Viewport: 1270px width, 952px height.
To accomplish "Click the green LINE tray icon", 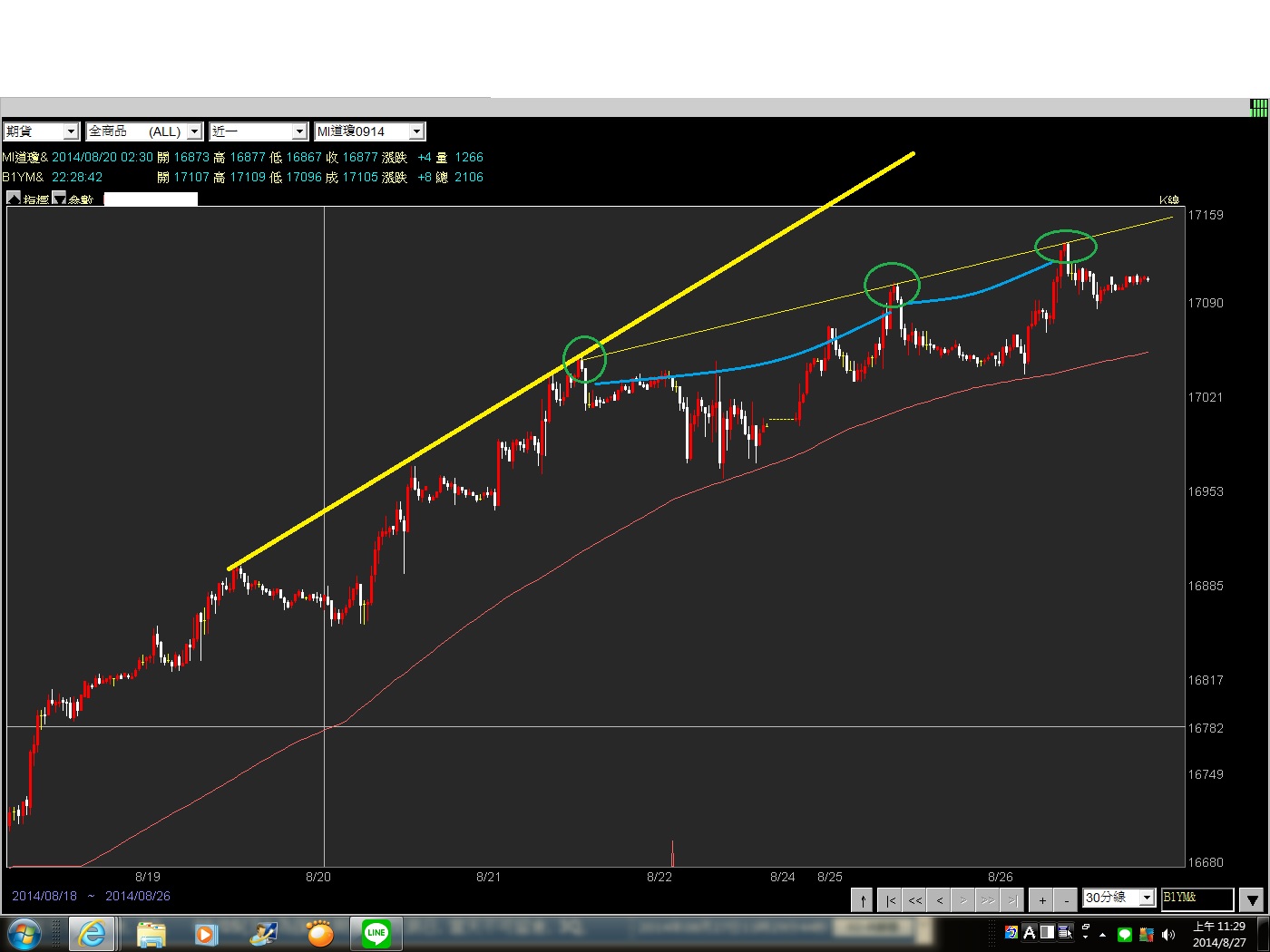I will click(1125, 935).
